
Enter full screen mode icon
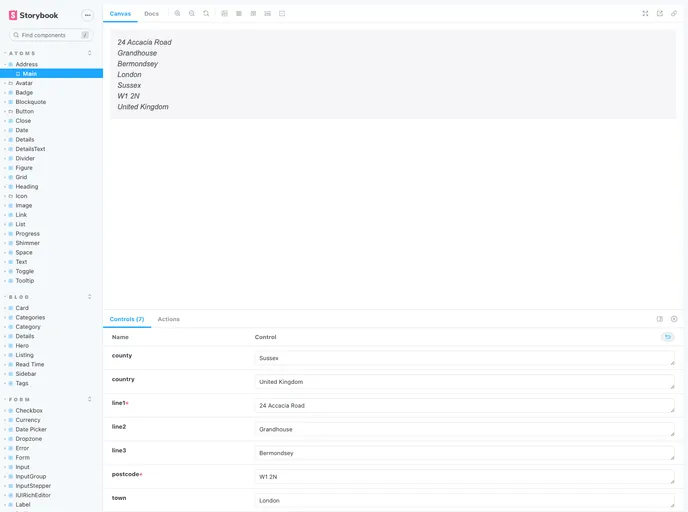[645, 14]
